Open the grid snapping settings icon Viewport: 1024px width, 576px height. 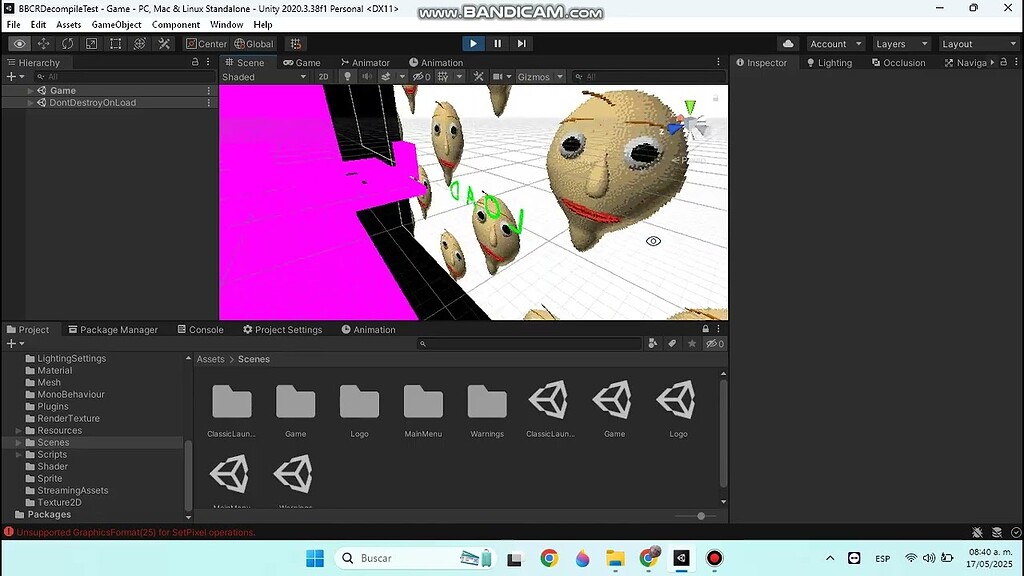(x=295, y=43)
